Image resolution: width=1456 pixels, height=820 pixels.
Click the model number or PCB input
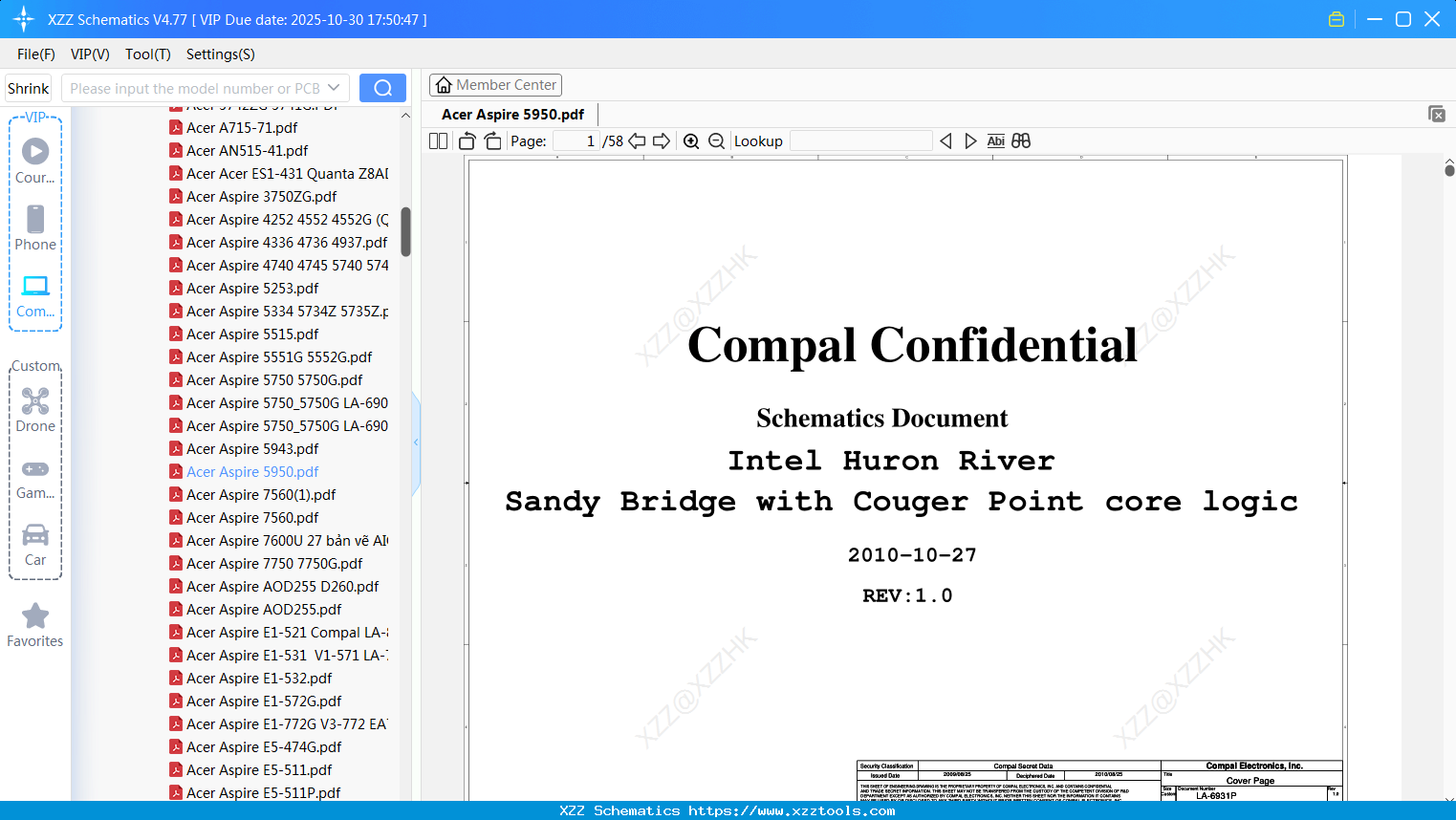pyautogui.click(x=195, y=88)
